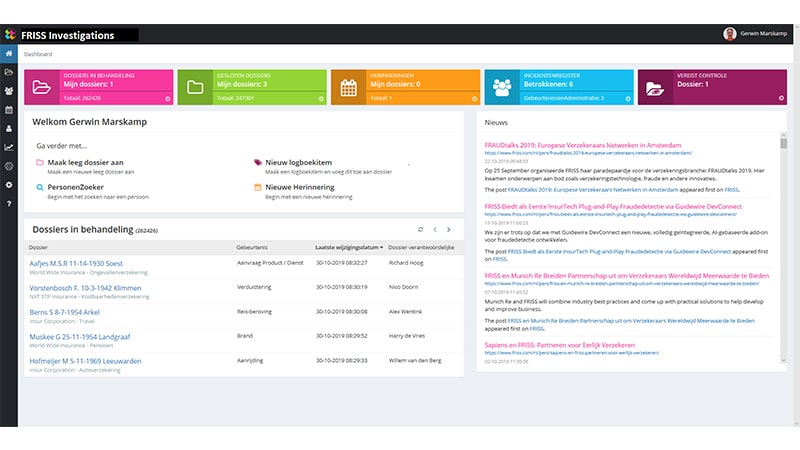
Task: Open arrow on Herinneringen tile
Action: [x=474, y=98]
